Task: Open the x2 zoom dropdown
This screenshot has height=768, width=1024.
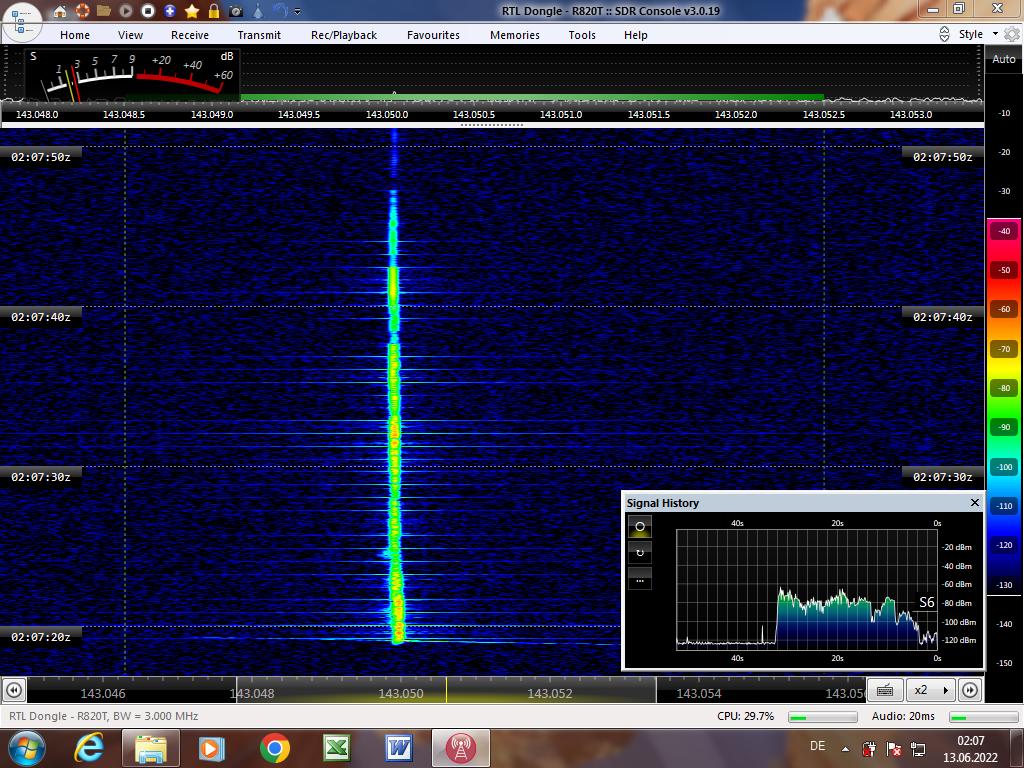Action: click(931, 690)
